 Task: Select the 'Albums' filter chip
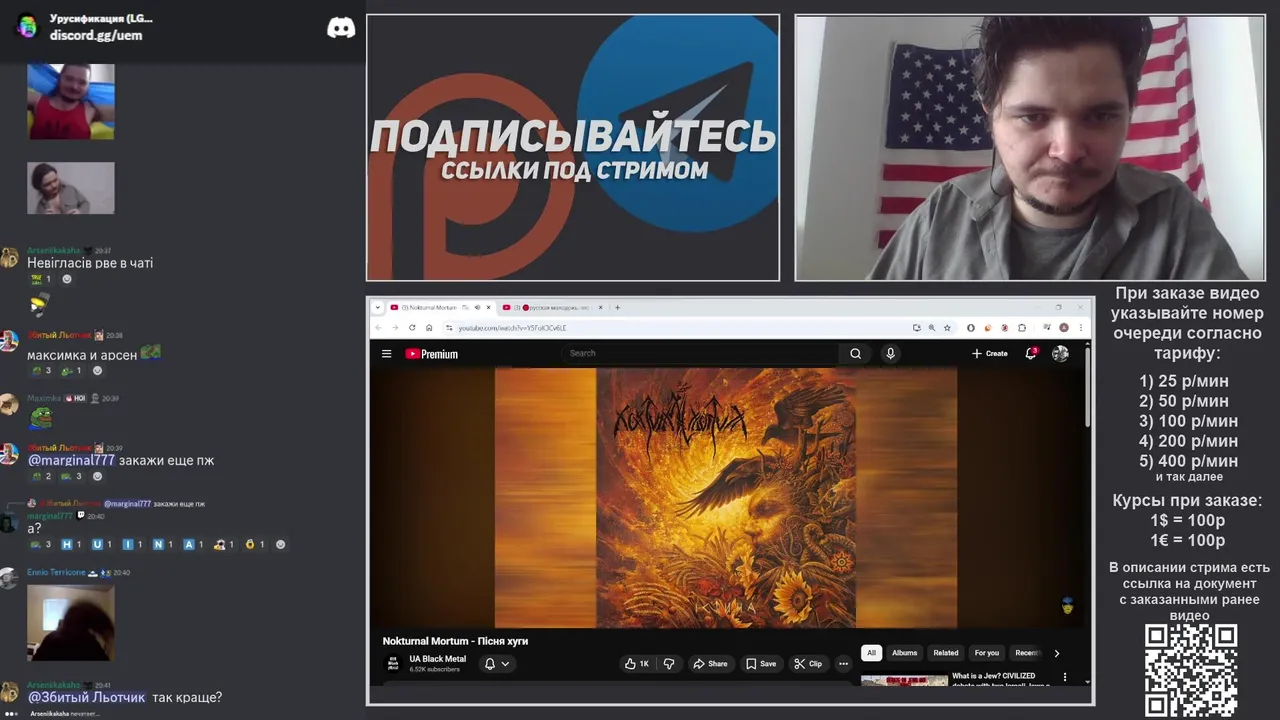pos(904,653)
